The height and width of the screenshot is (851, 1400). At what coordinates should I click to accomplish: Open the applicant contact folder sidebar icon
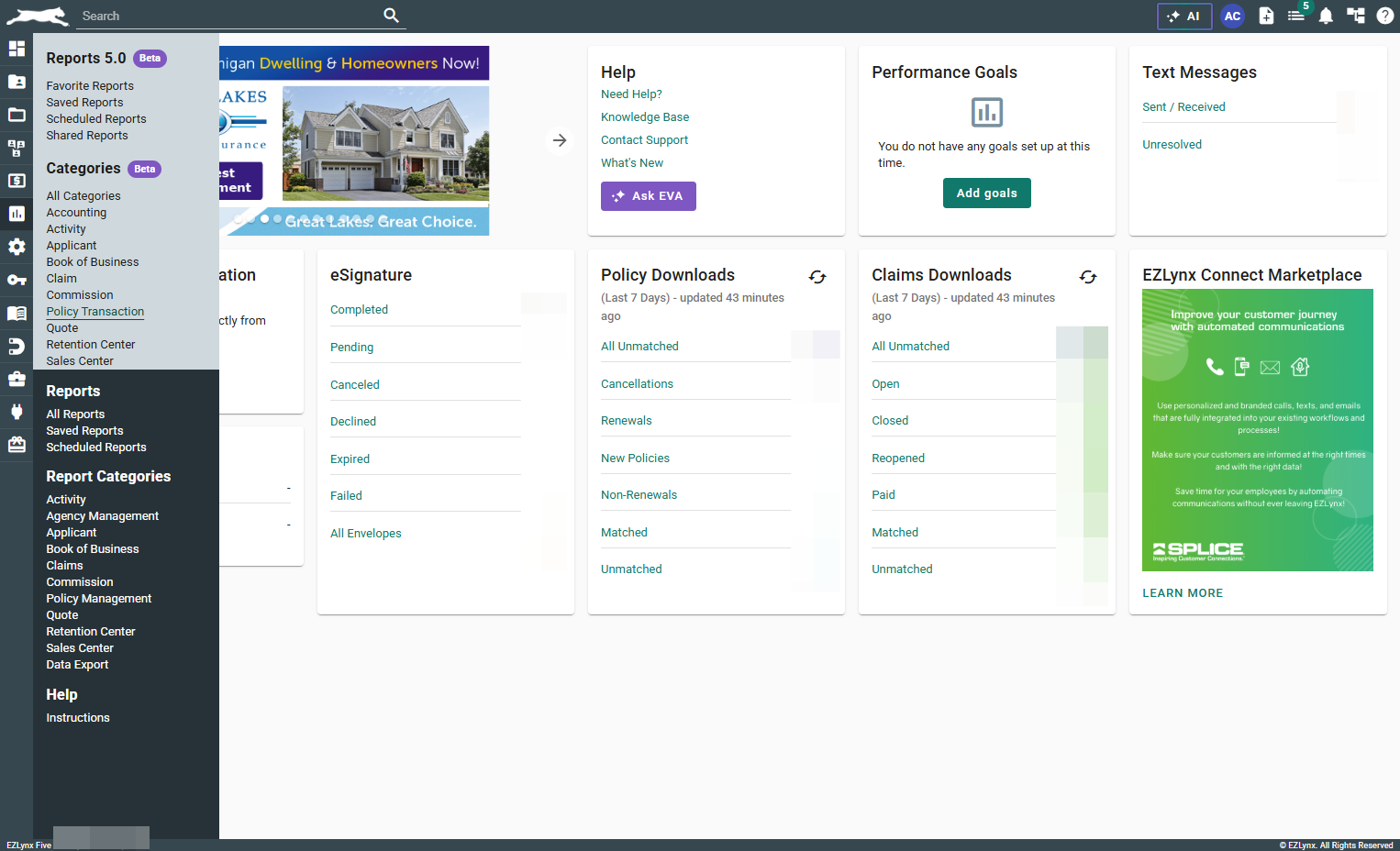click(x=17, y=82)
